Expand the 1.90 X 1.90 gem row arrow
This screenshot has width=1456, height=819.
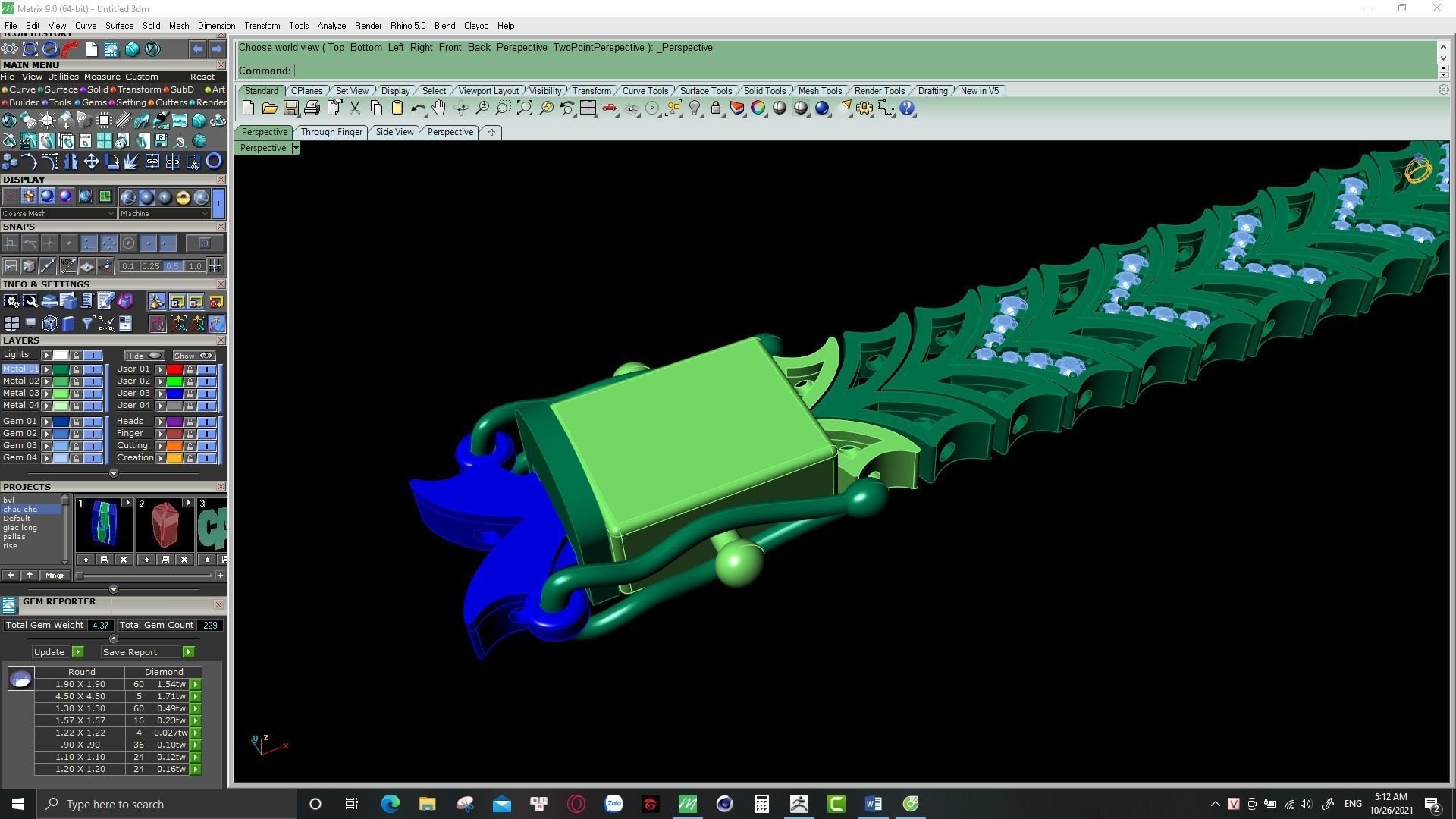196,684
